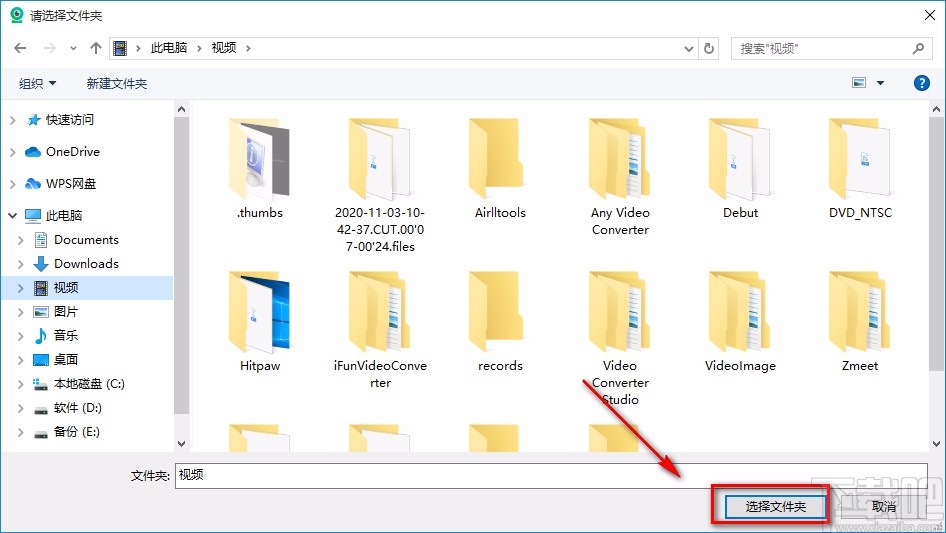The image size is (946, 533).
Task: Expand the Documents node
Action: pos(21,240)
